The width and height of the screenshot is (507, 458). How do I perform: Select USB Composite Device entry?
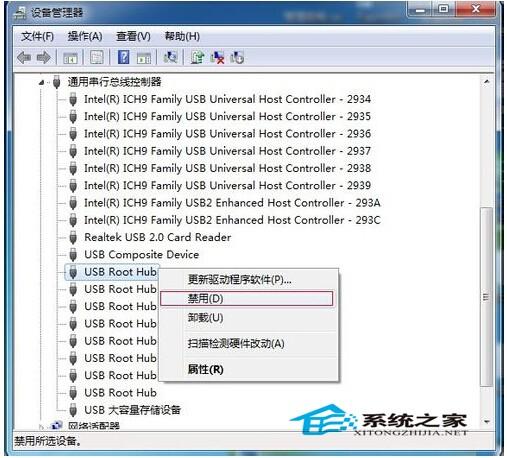142,255
